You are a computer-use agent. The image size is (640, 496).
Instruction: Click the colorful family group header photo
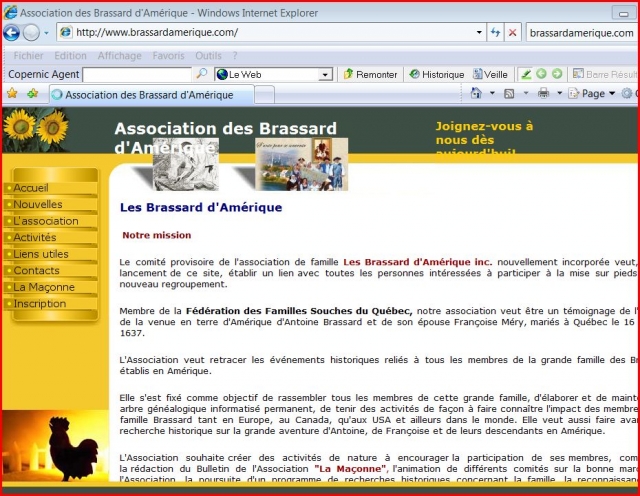(x=302, y=164)
